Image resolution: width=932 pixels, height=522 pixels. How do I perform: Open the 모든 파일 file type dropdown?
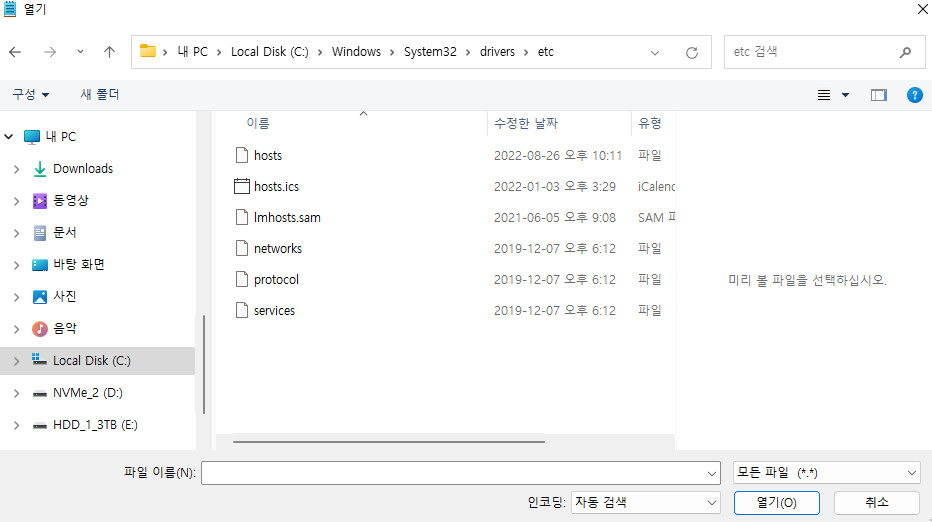pyautogui.click(x=826, y=473)
